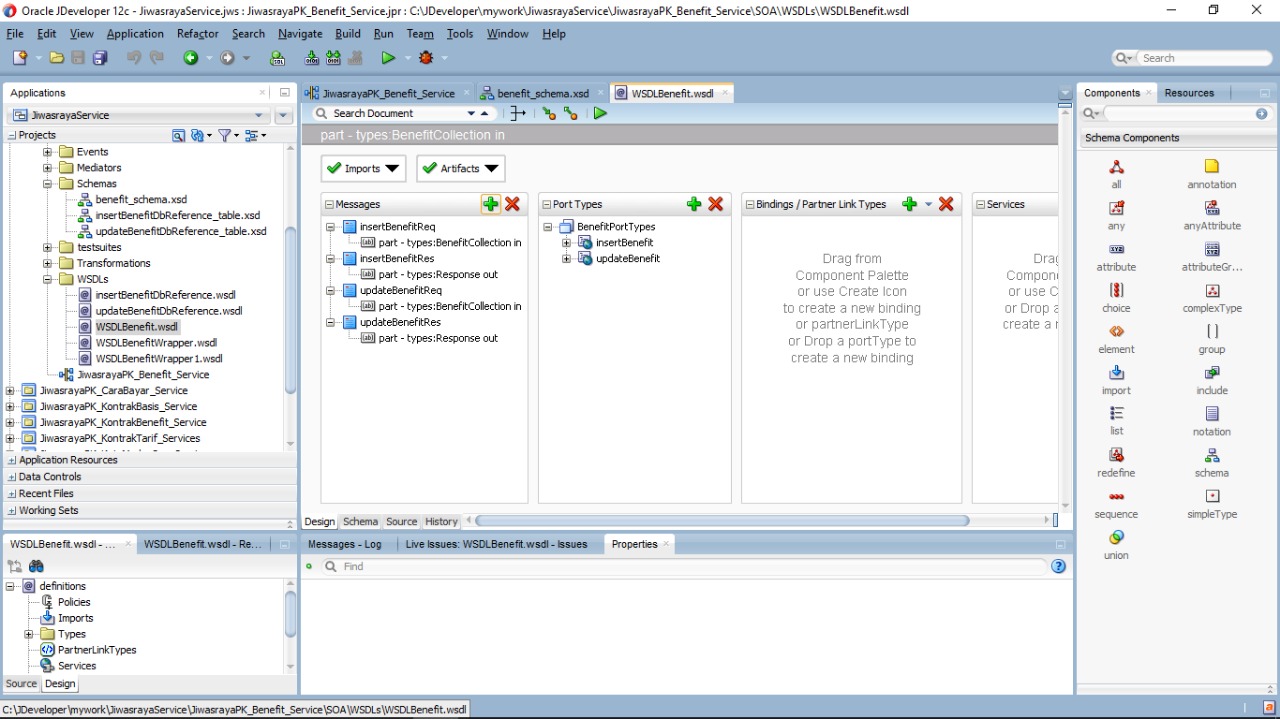The height and width of the screenshot is (719, 1280).
Task: Select the 'redefine' schema component
Action: coord(1117,462)
